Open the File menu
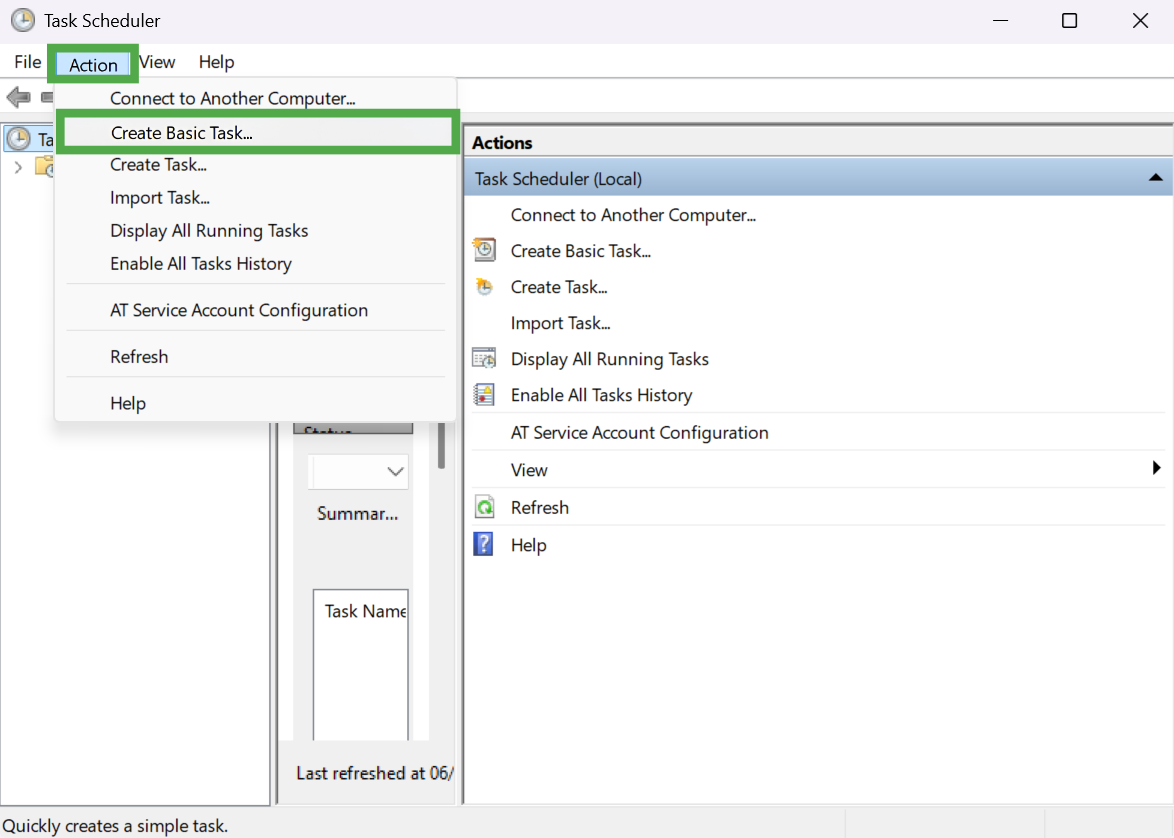 (28, 62)
